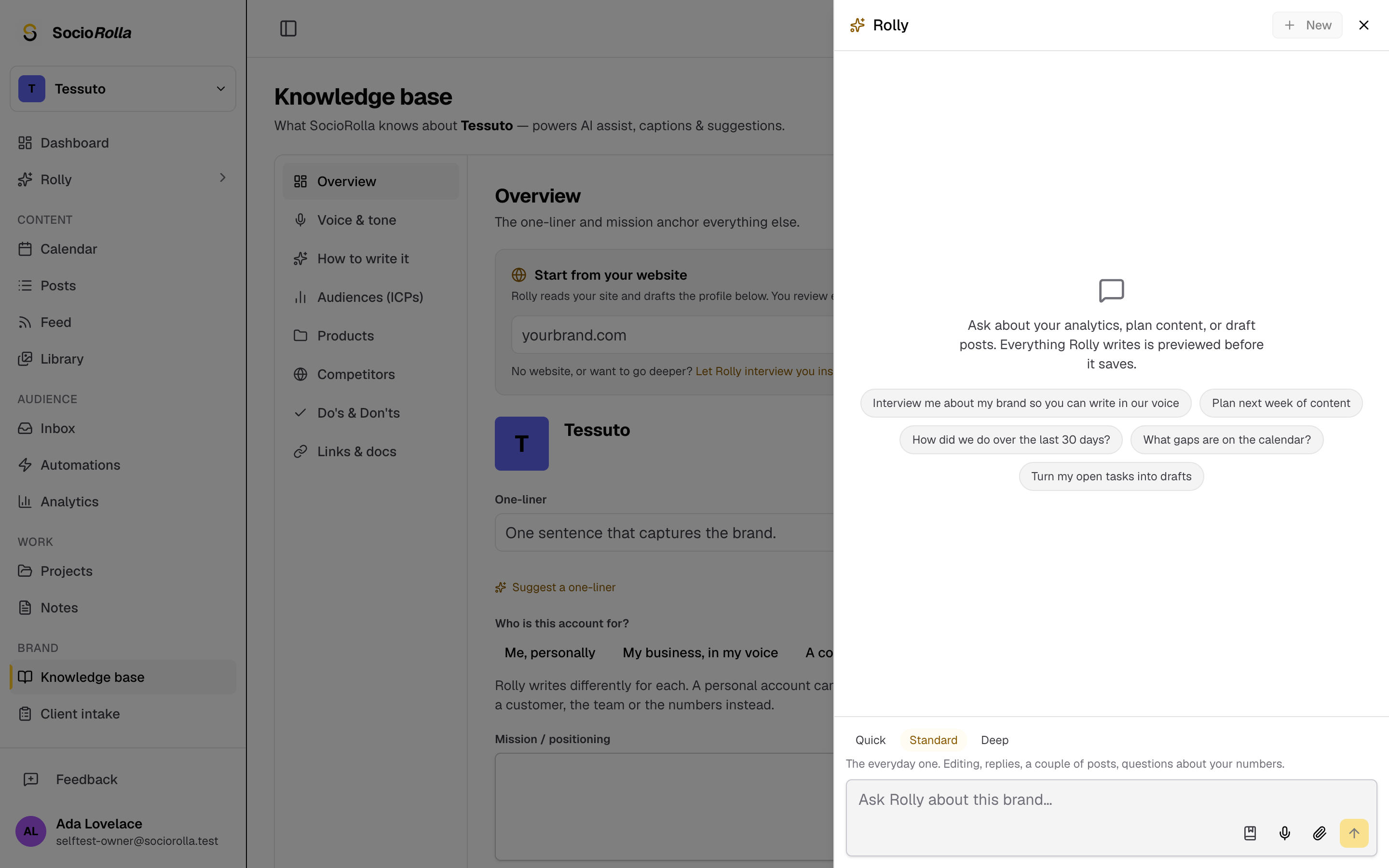The image size is (1389, 868).
Task: Click the Automations lightning icon
Action: pos(25,465)
